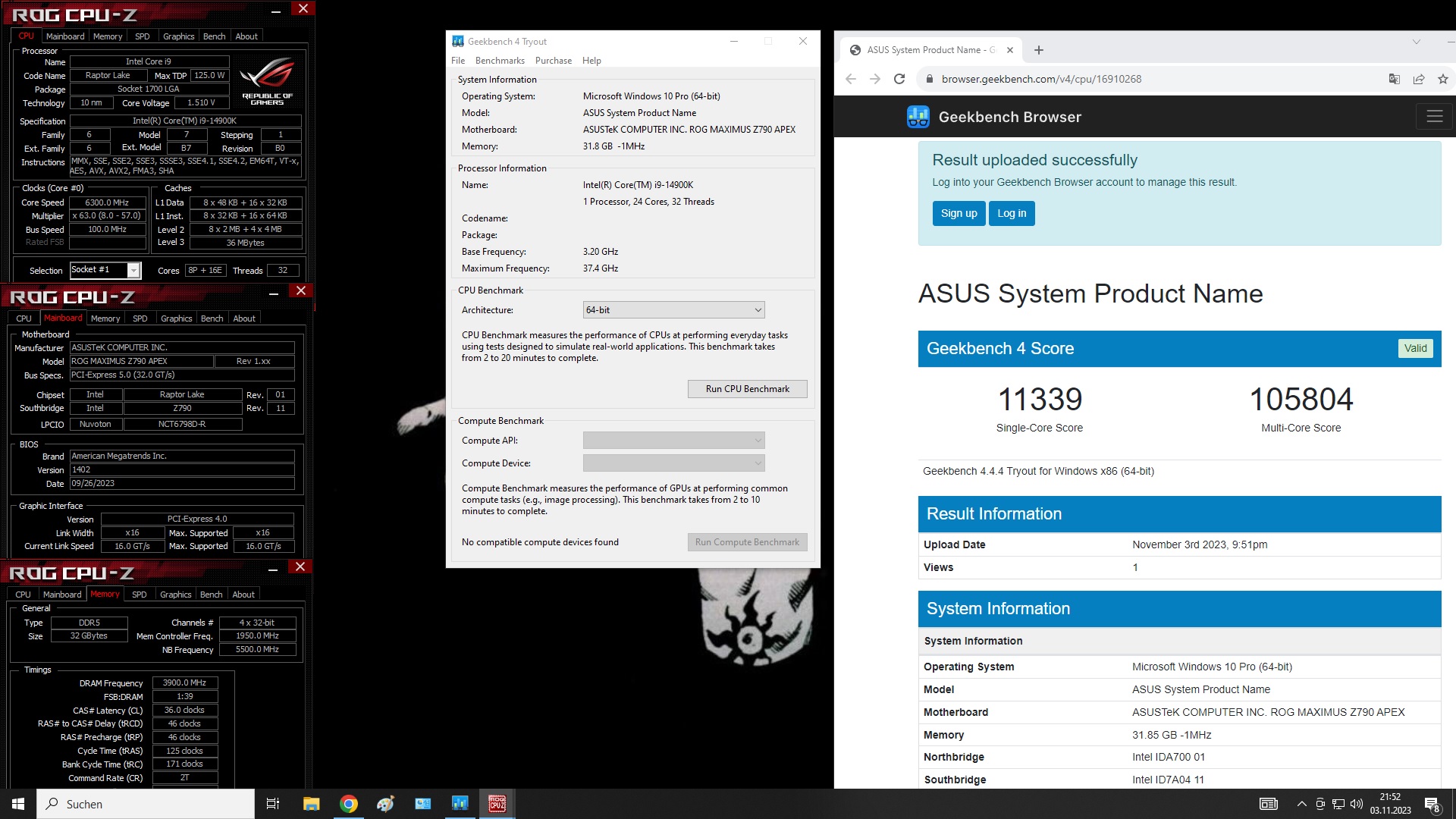Image resolution: width=1456 pixels, height=819 pixels.
Task: Open Task View from the taskbar
Action: [273, 804]
